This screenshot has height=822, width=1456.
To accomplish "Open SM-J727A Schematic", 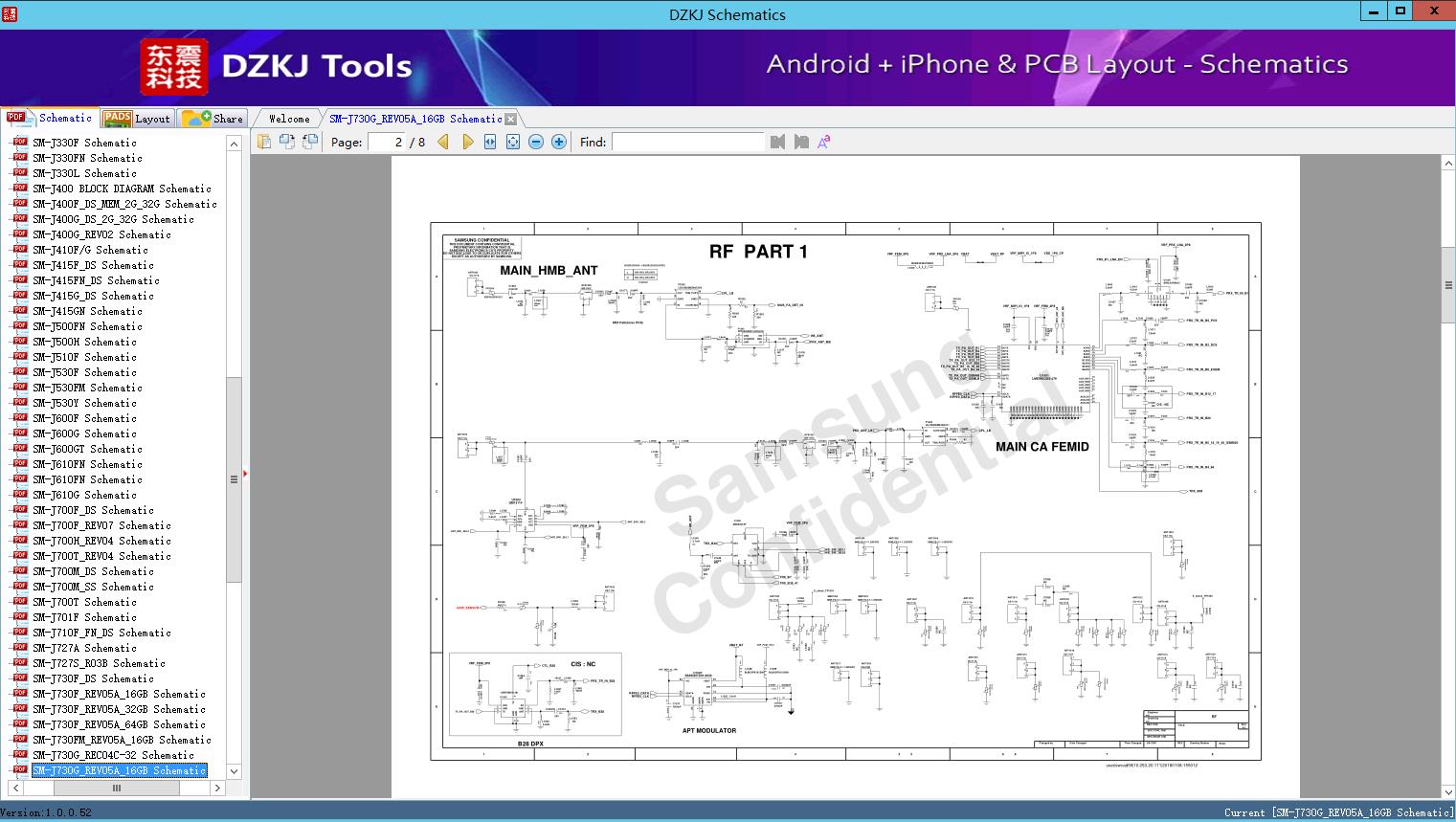I will 84,648.
